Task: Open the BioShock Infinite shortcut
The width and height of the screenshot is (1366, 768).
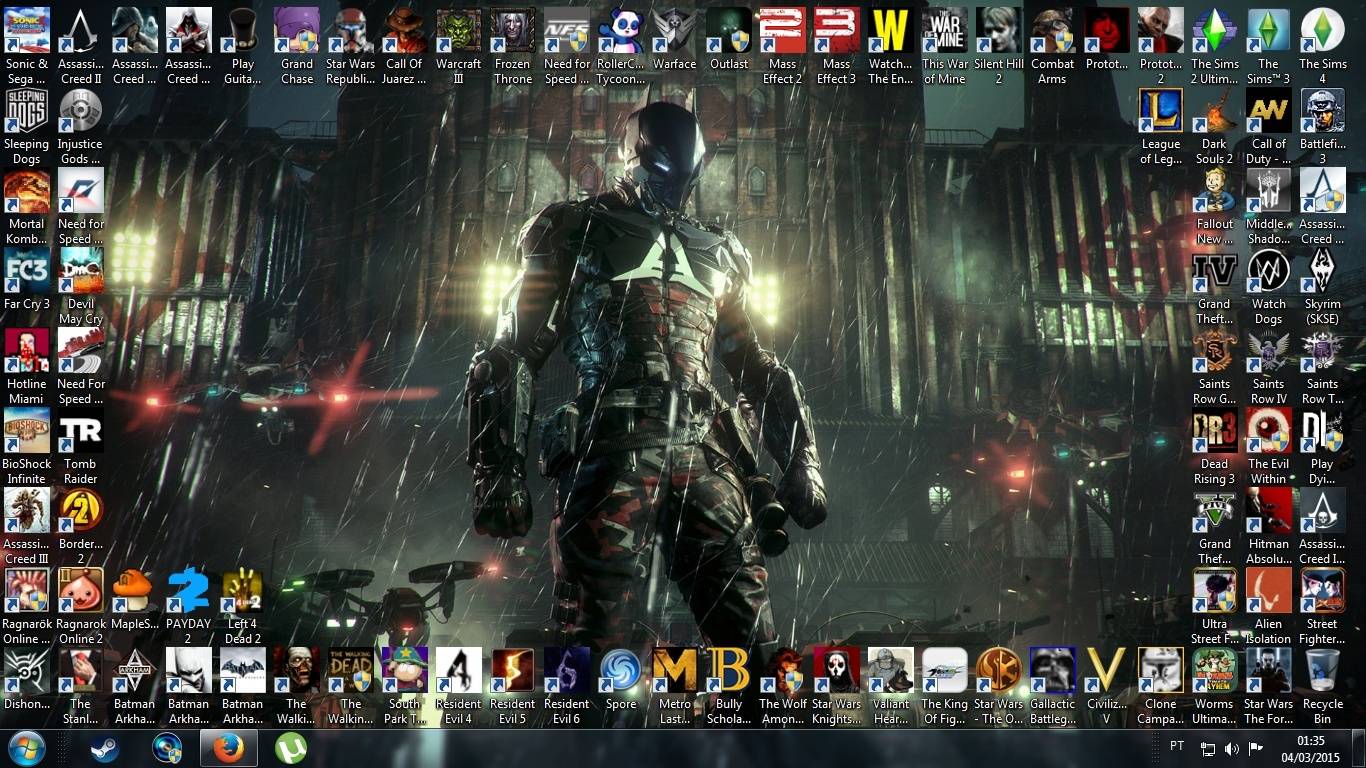Action: [x=27, y=430]
